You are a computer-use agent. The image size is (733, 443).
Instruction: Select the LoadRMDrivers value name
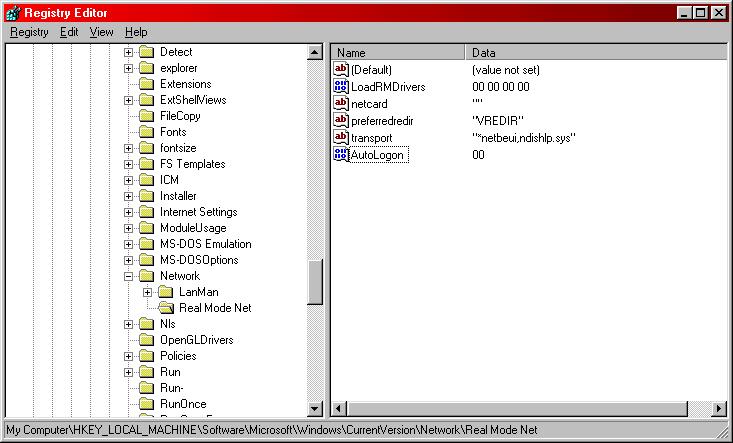click(x=388, y=87)
